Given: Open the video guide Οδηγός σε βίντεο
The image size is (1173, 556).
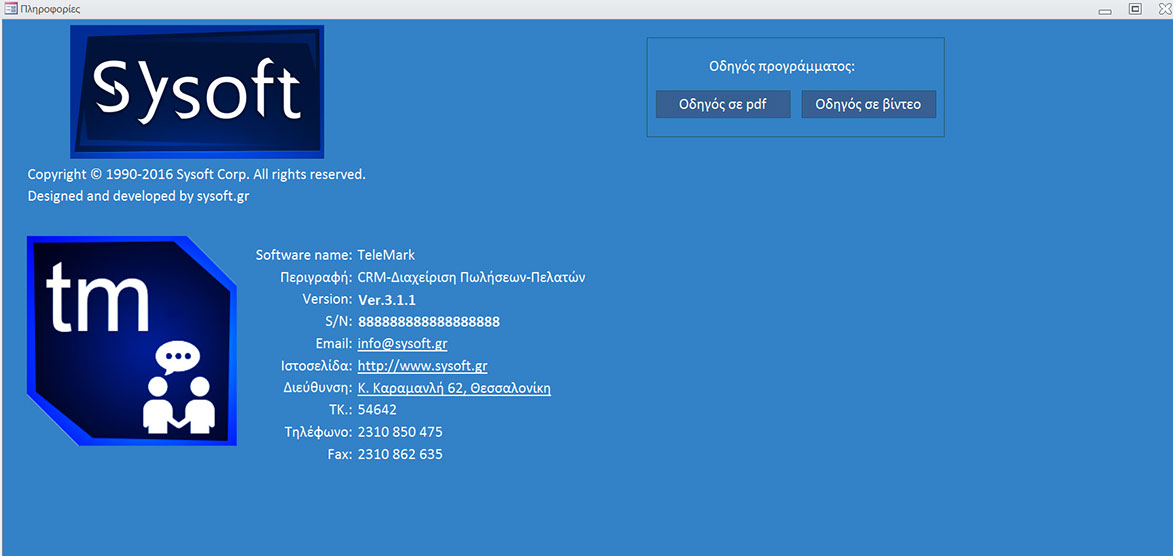Looking at the screenshot, I should [x=868, y=104].
